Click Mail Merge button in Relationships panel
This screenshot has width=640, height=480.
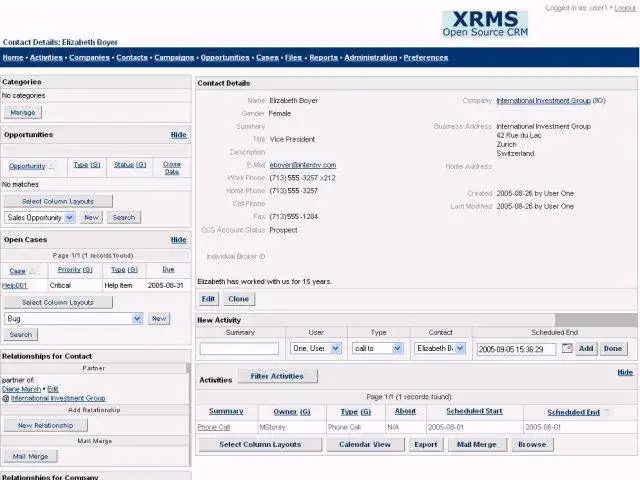[x=31, y=456]
